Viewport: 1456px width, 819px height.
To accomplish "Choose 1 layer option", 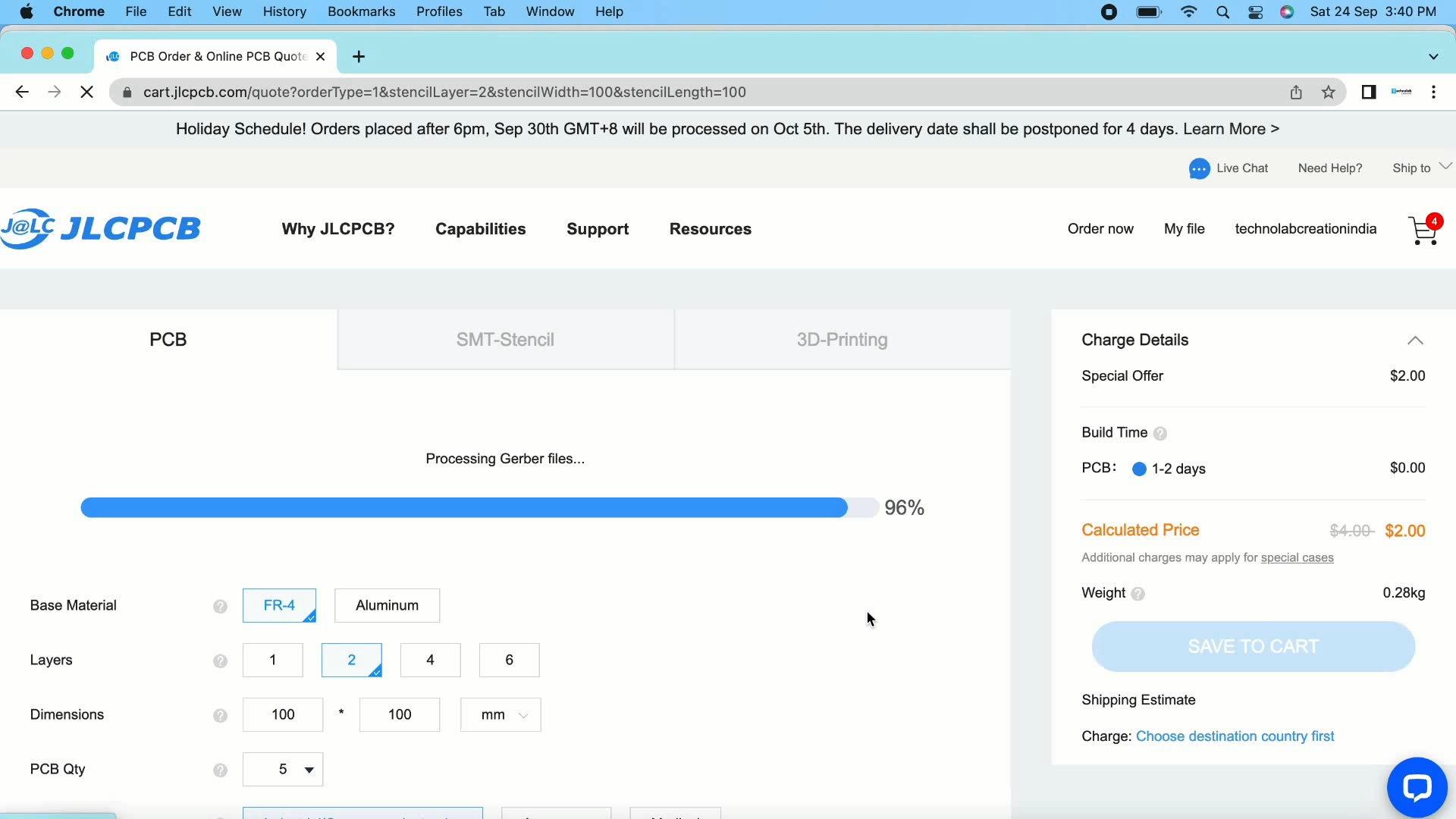I will (273, 661).
